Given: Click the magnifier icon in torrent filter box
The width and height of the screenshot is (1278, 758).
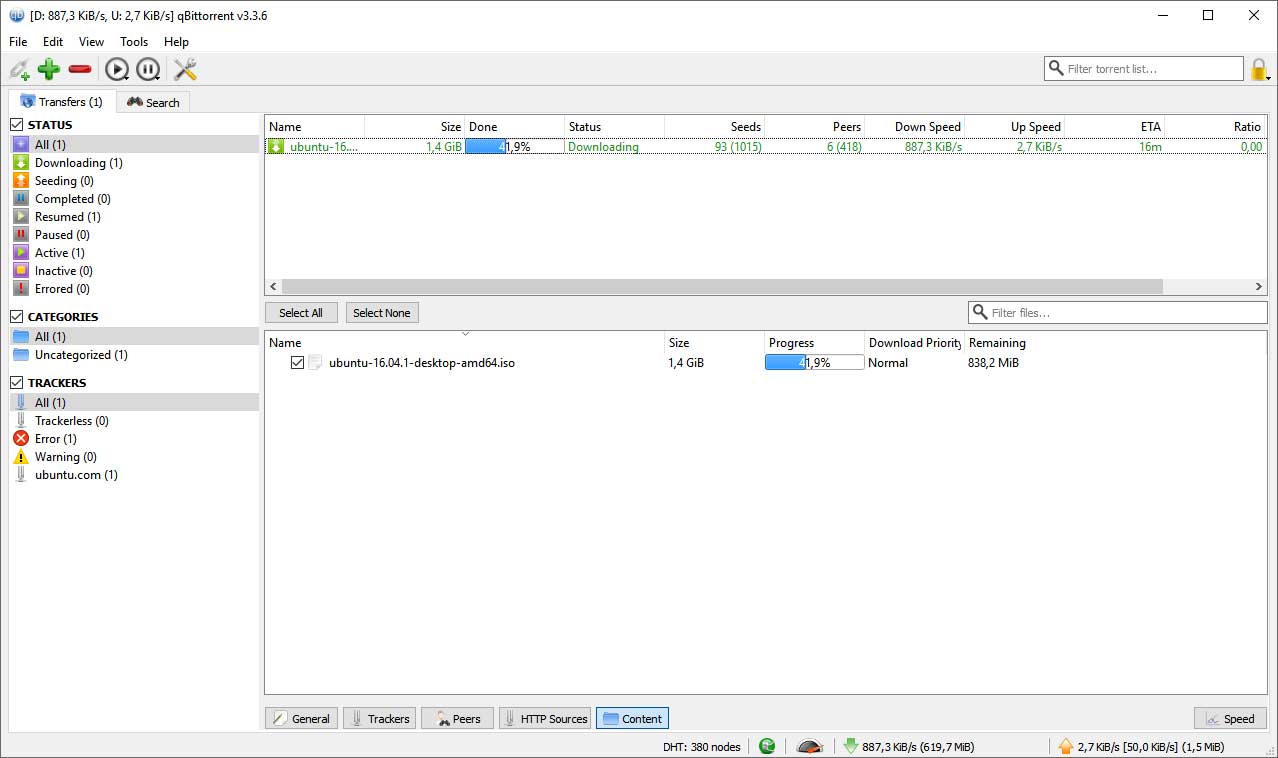Looking at the screenshot, I should (x=1056, y=69).
